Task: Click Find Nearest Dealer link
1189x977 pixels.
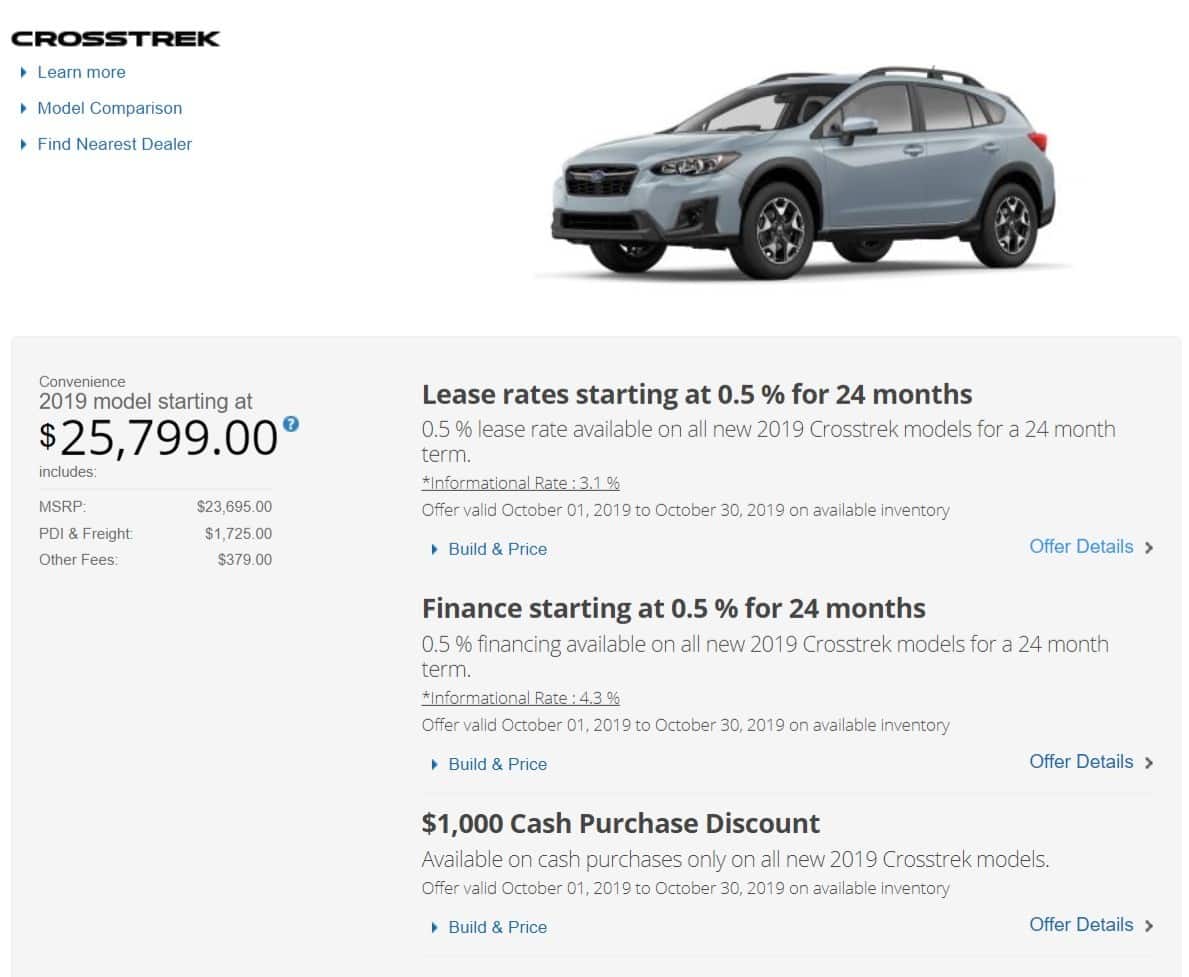Action: point(114,144)
